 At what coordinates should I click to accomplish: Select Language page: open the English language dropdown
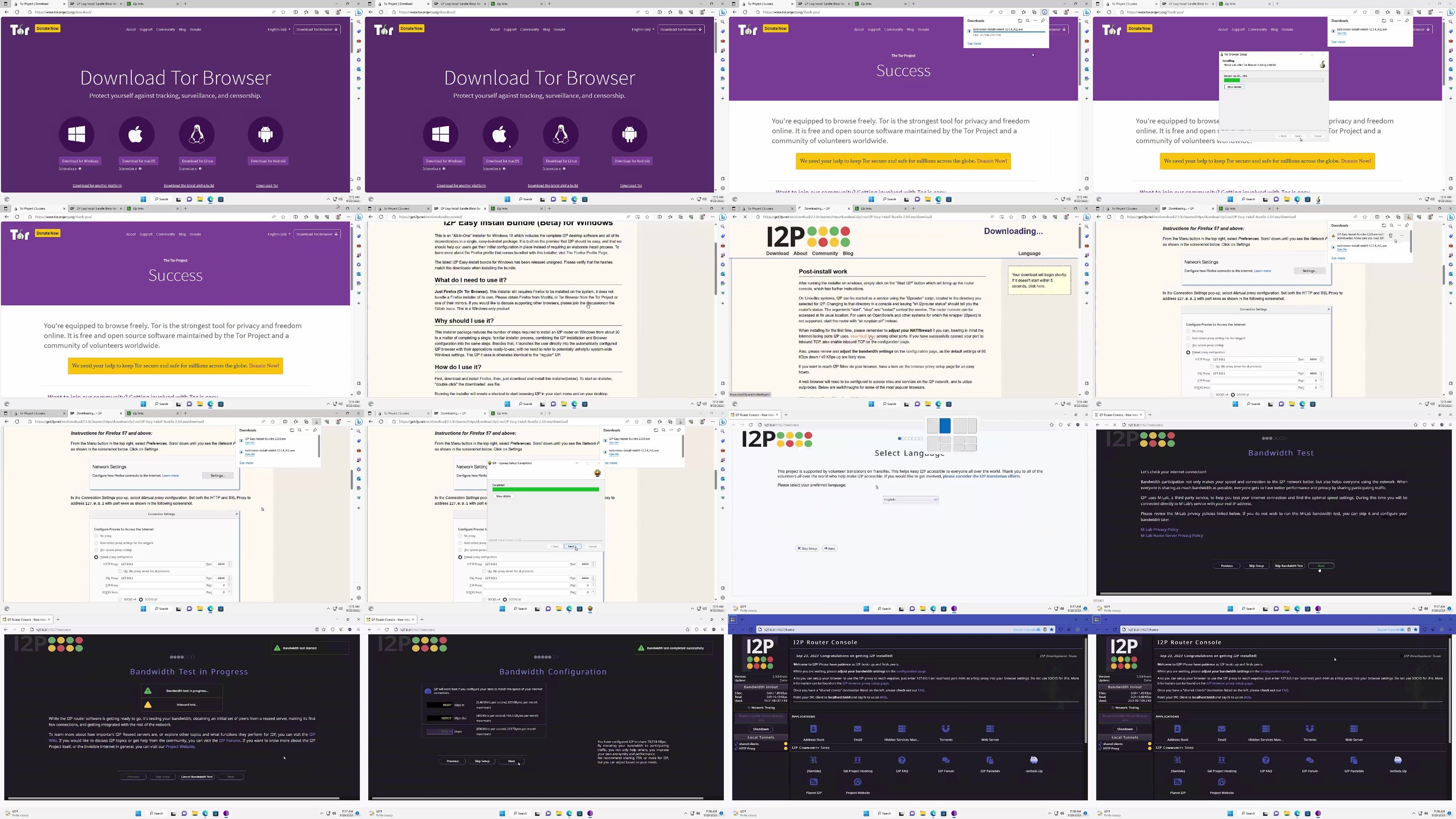tap(910, 499)
